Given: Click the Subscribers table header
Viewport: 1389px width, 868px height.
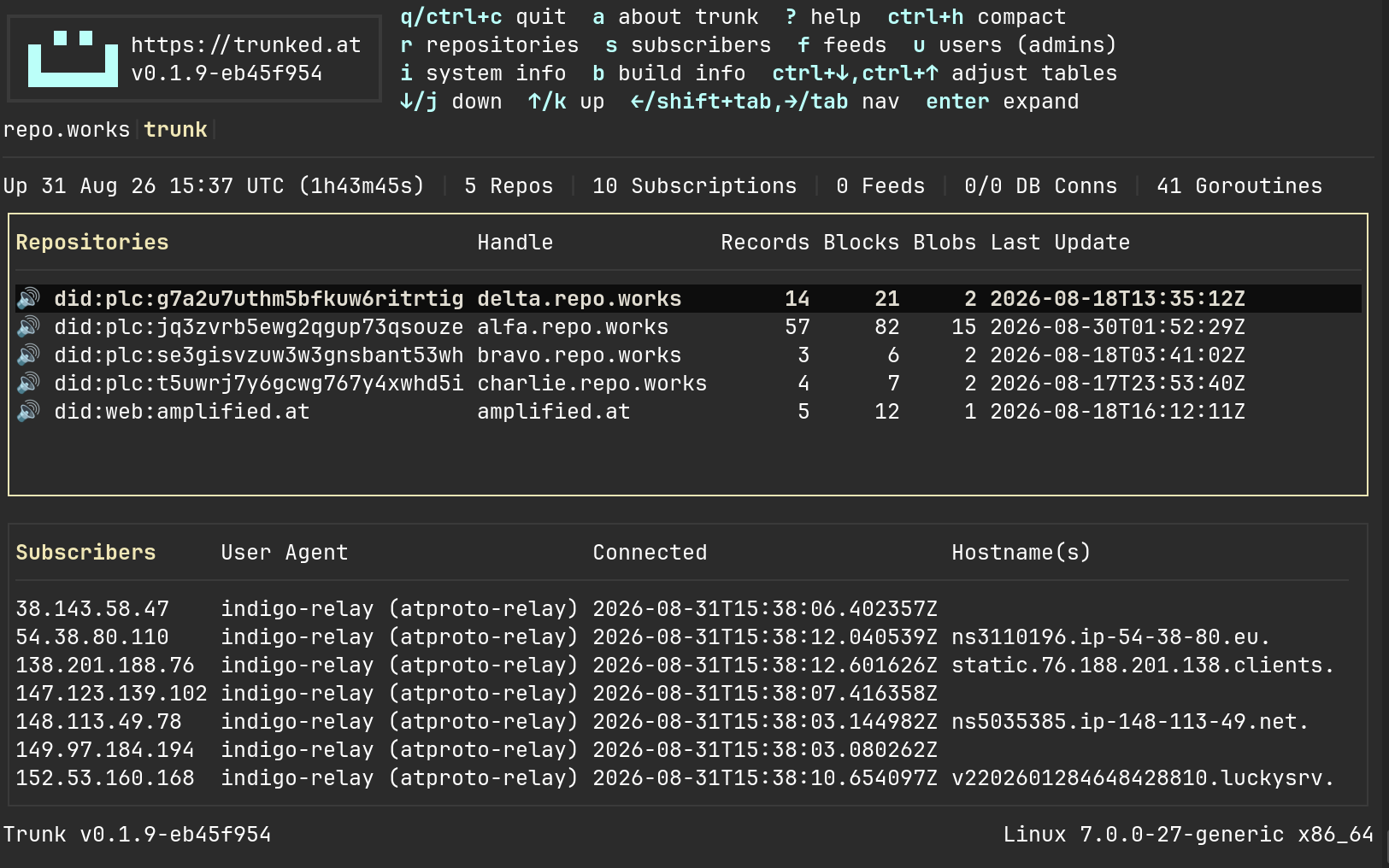Looking at the screenshot, I should pos(85,553).
